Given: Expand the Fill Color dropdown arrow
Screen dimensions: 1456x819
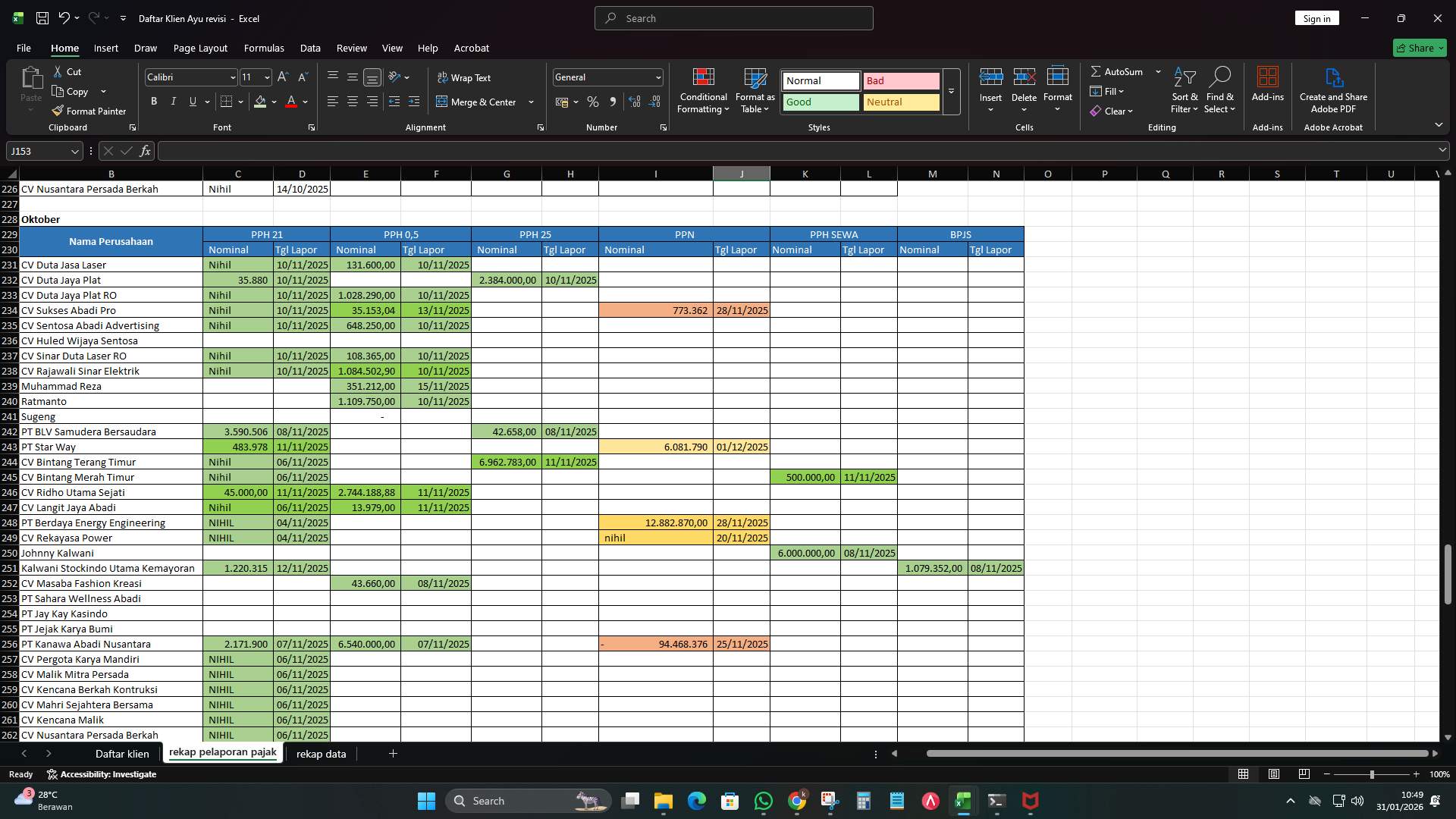Looking at the screenshot, I should pyautogui.click(x=273, y=102).
